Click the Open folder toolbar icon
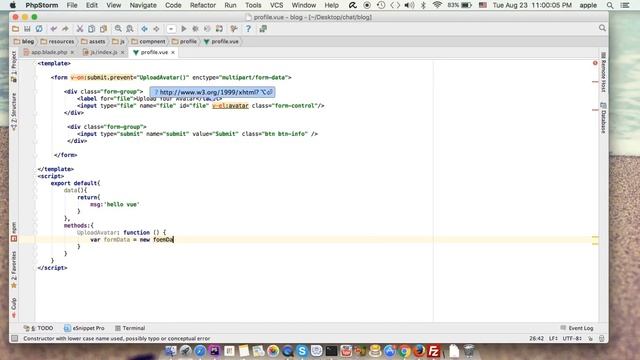 tap(16, 29)
